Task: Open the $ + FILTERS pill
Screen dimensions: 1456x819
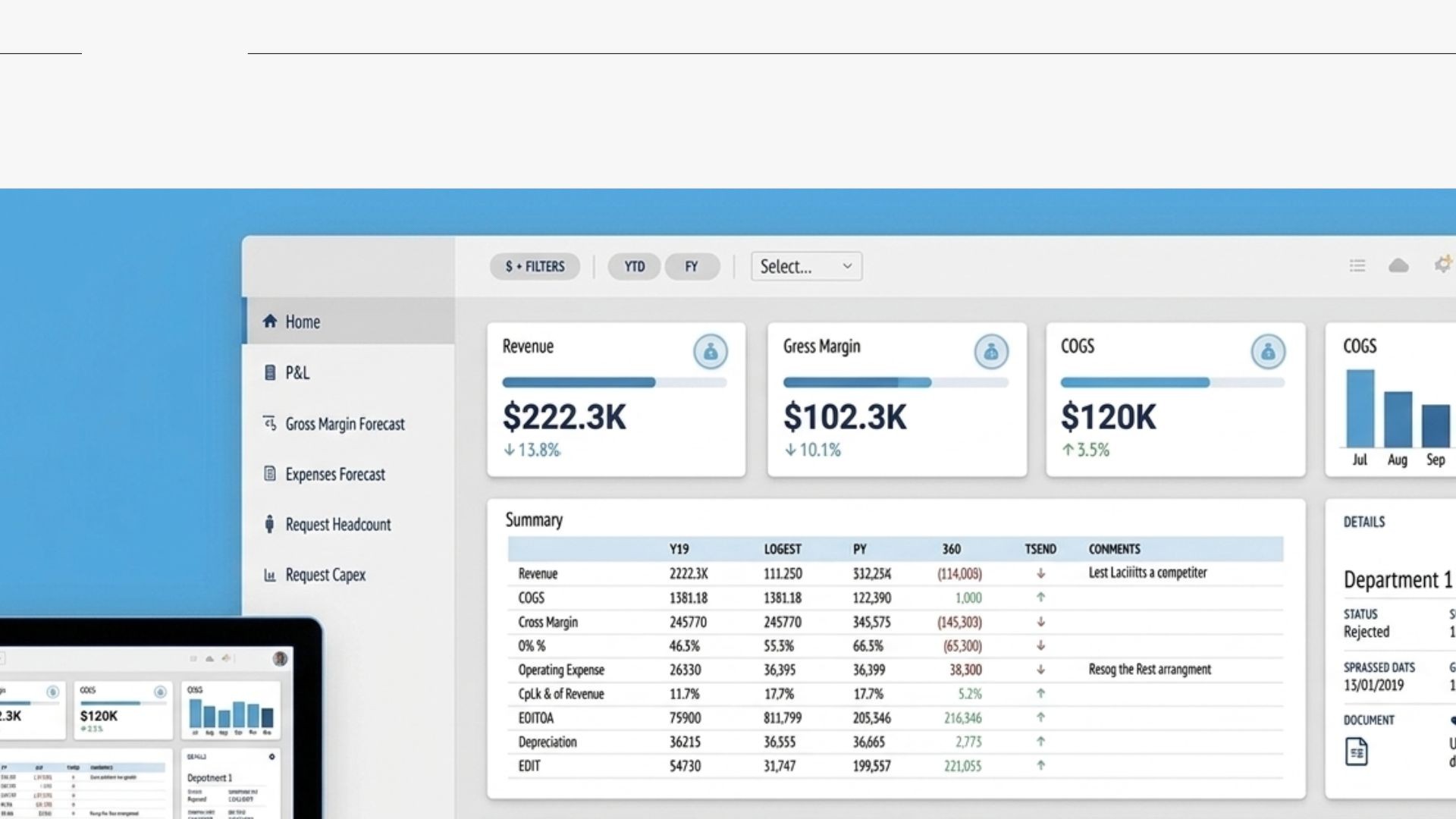Action: pos(535,267)
